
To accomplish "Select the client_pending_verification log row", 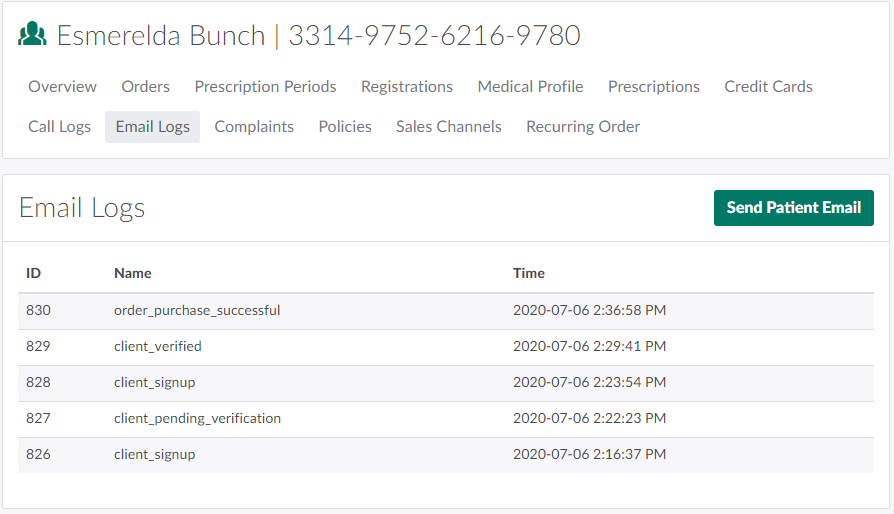I will 197,419.
